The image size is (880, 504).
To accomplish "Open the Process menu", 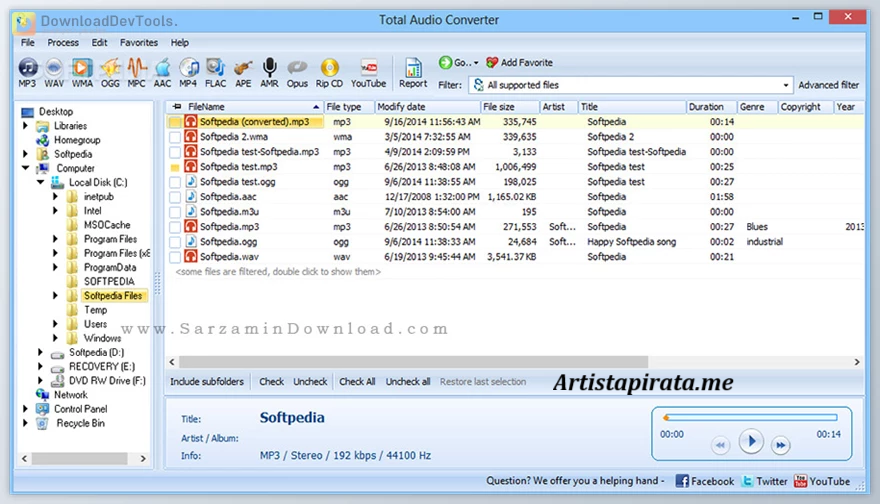I will coord(63,43).
